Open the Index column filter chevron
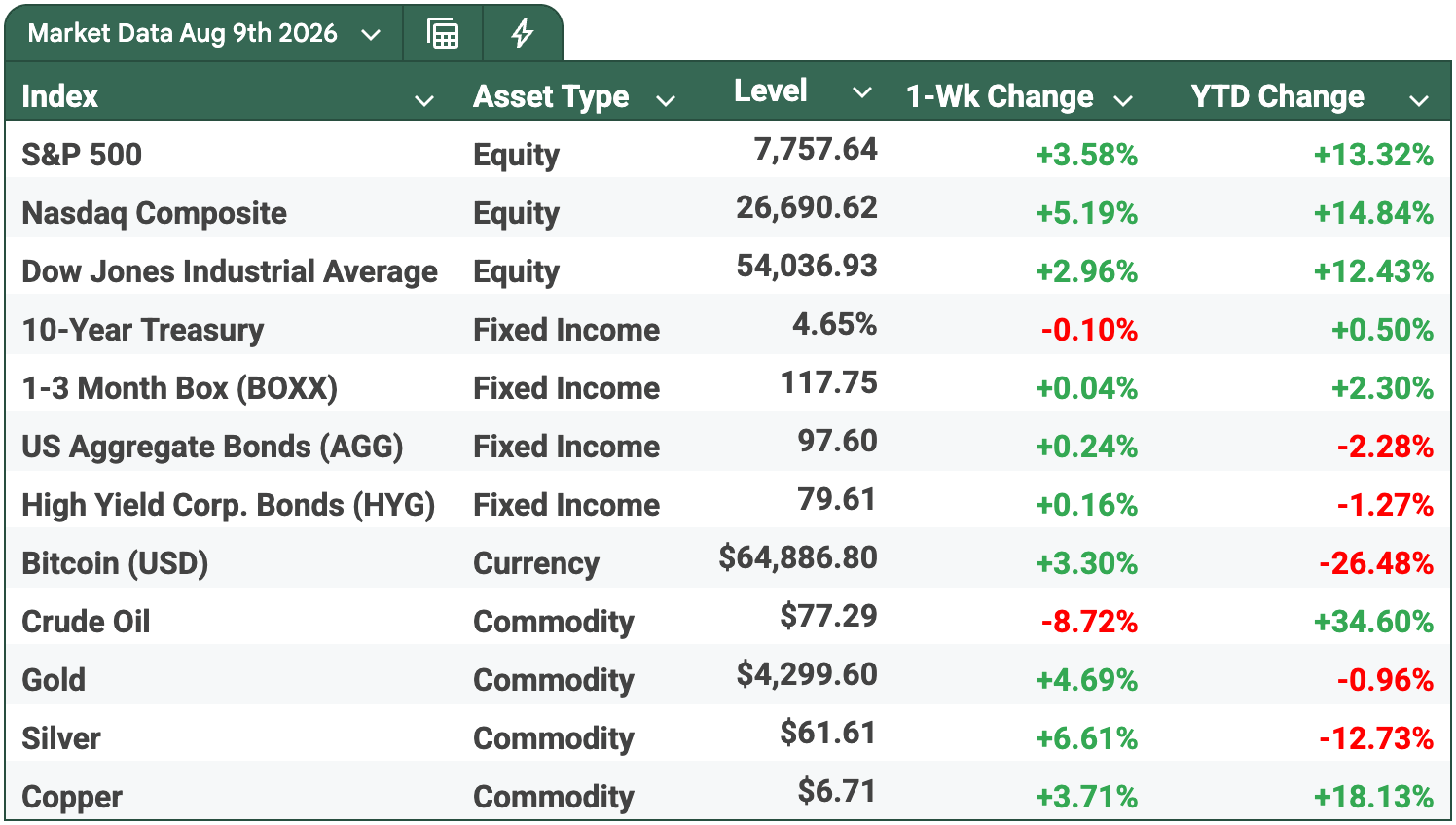 [424, 100]
